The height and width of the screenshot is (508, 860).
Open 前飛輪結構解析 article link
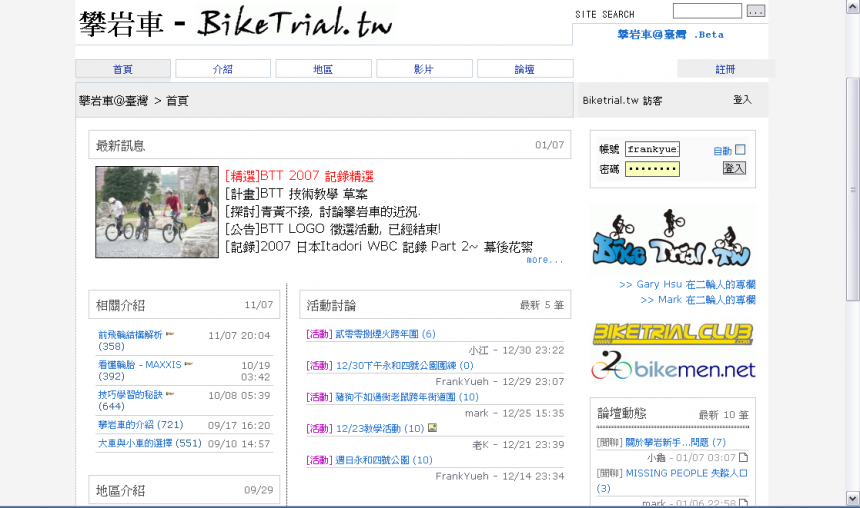point(130,335)
